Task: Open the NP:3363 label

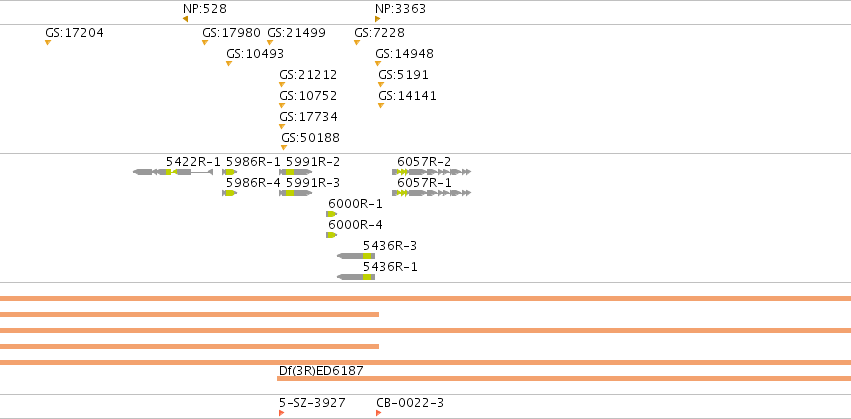Action: [x=401, y=9]
